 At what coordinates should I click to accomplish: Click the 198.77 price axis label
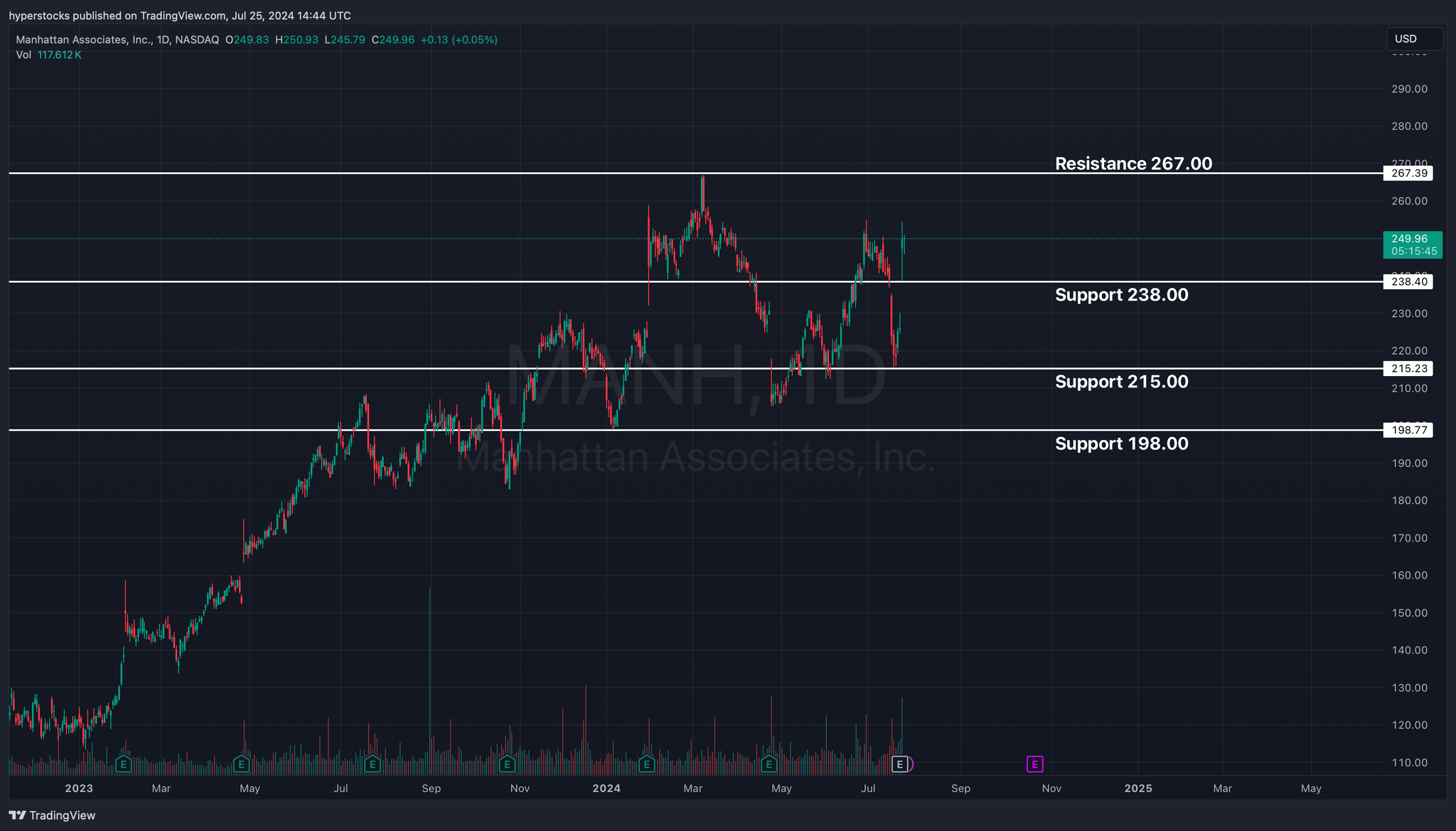point(1407,430)
